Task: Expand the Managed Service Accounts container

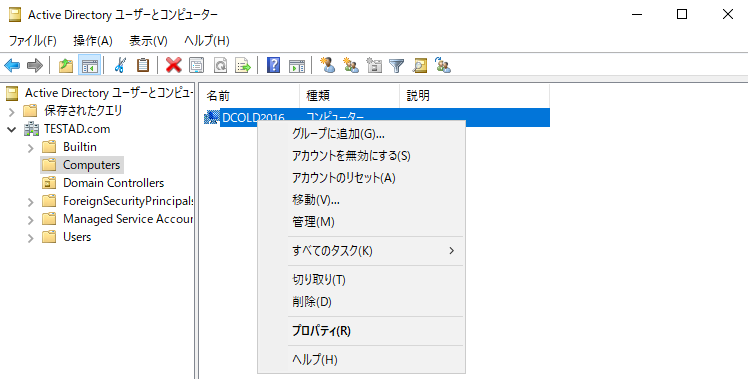Action: coord(31,220)
